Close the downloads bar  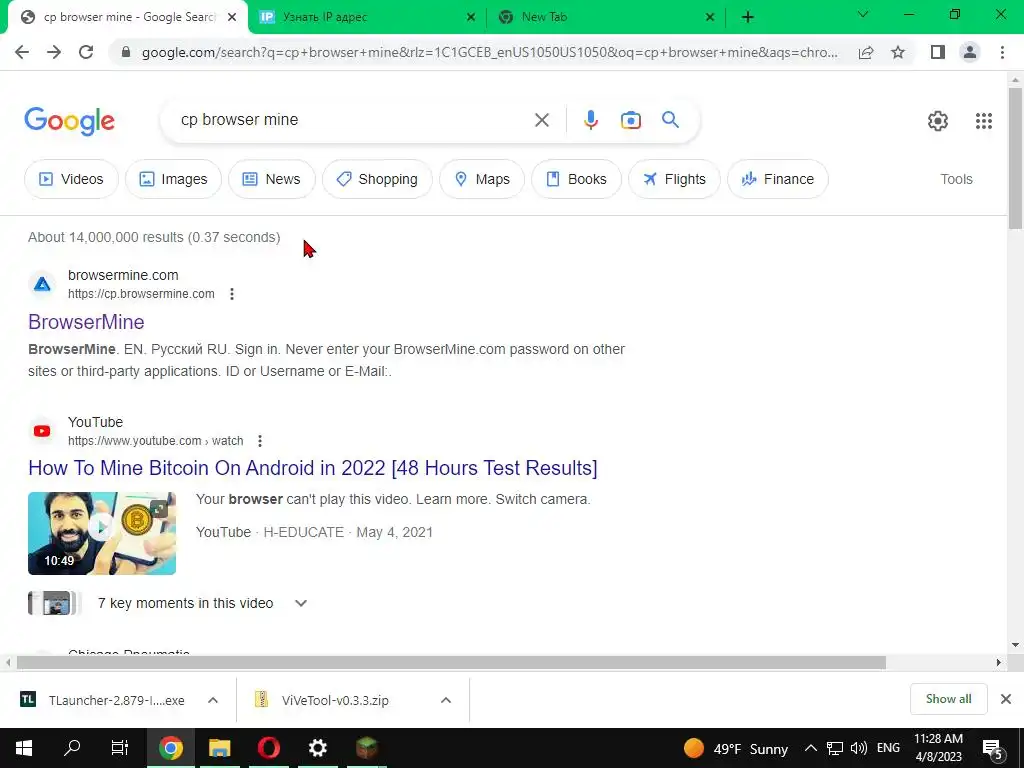click(1006, 699)
